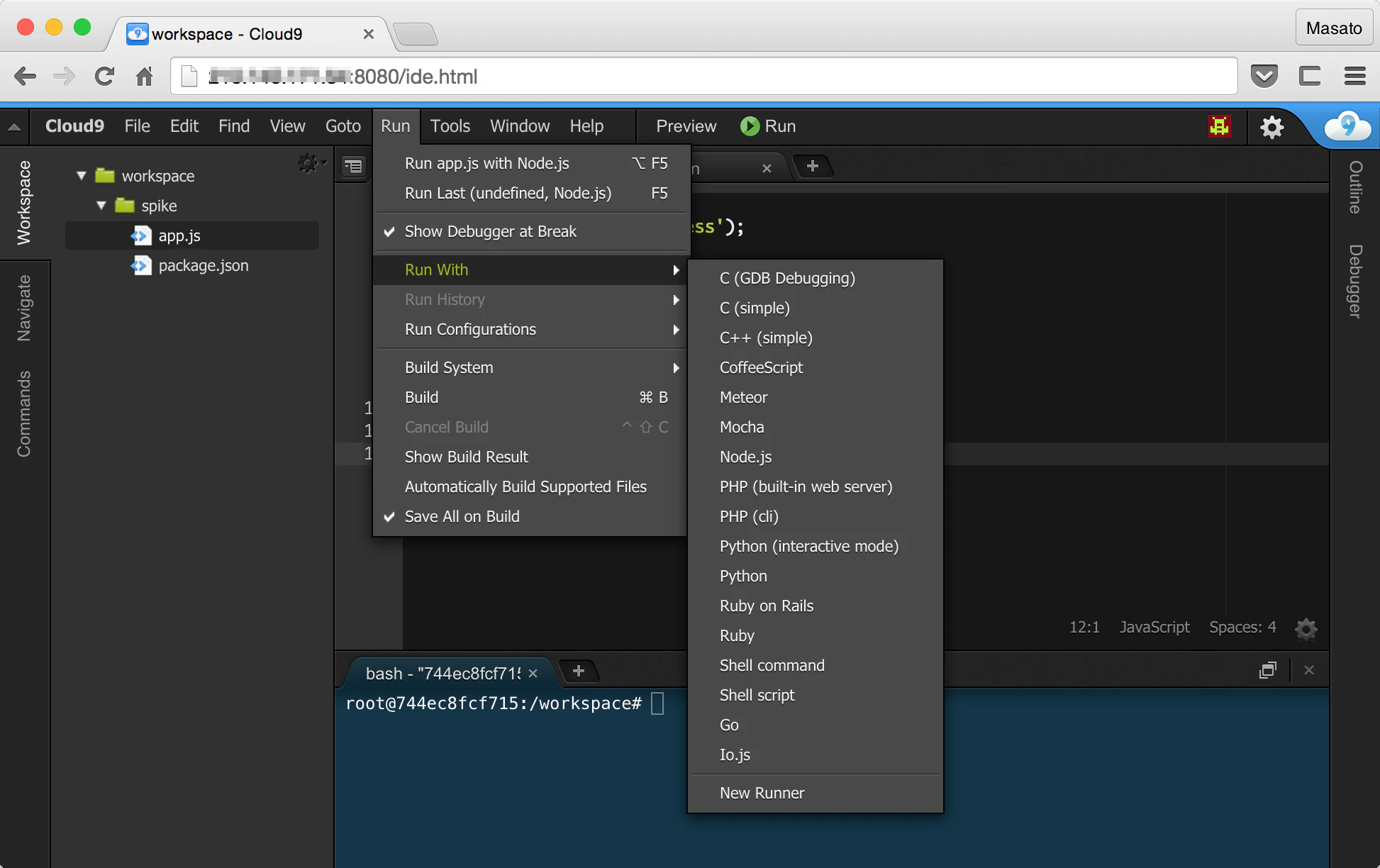Go to the browser home page icon
Image resolution: width=1380 pixels, height=868 pixels.
click(145, 76)
